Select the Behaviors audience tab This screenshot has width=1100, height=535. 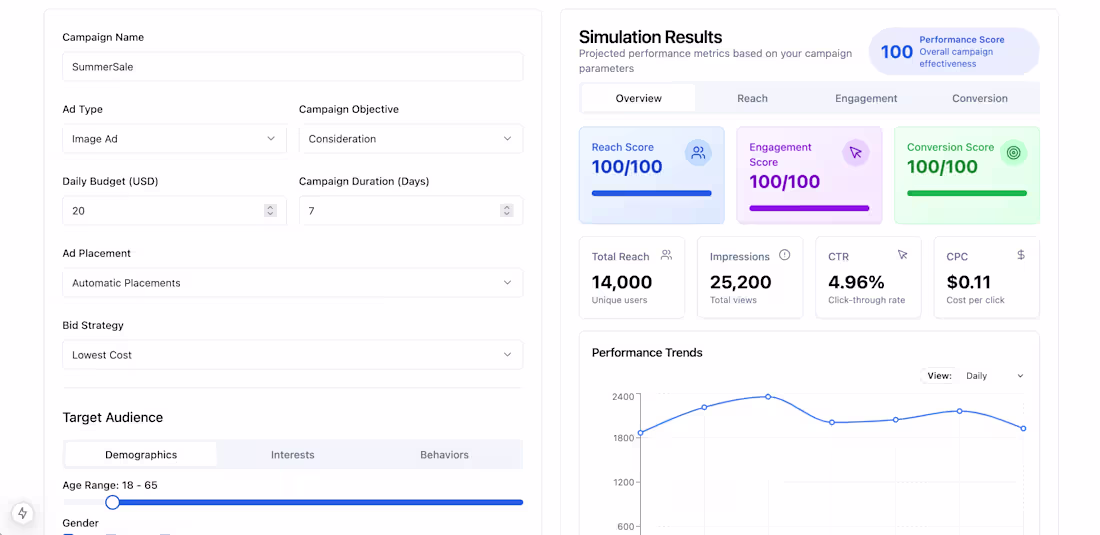click(444, 455)
